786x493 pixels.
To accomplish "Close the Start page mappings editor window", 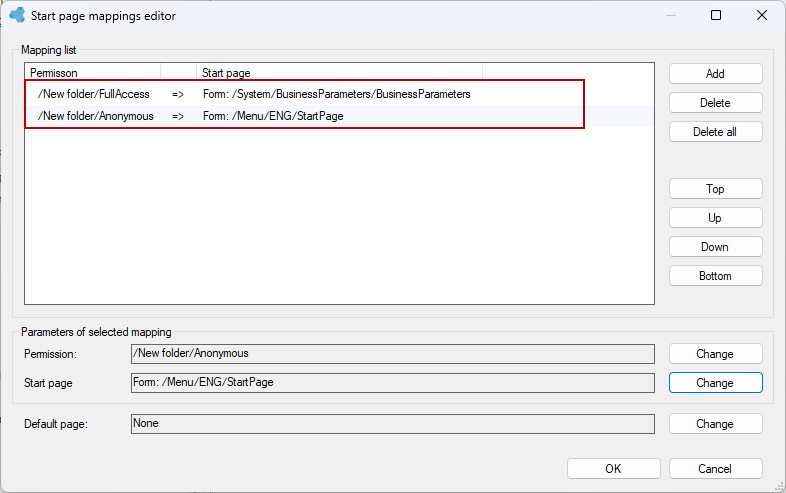I will [x=762, y=16].
